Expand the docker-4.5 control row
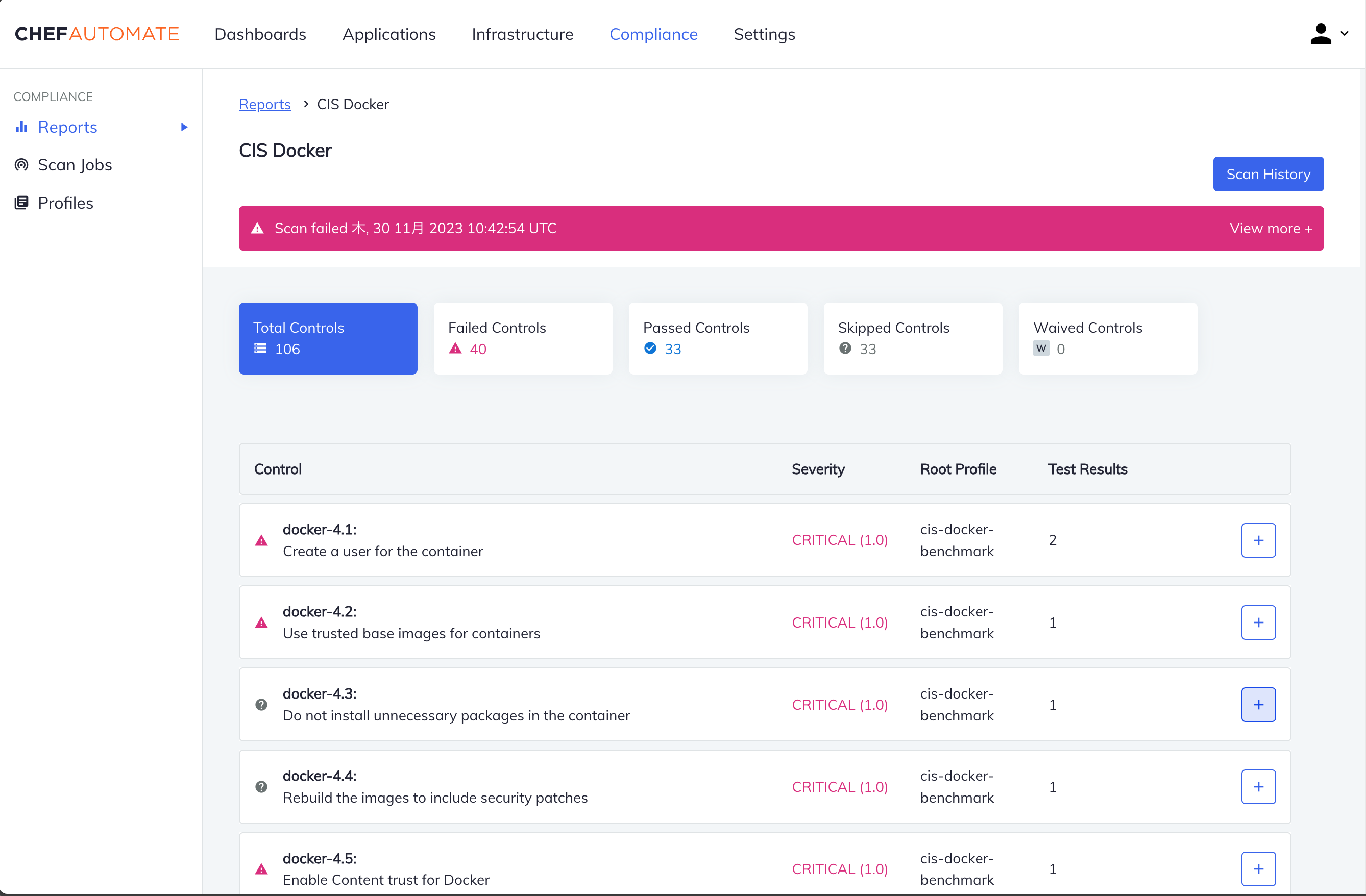Screen dimensions: 1366x896 point(1258,869)
